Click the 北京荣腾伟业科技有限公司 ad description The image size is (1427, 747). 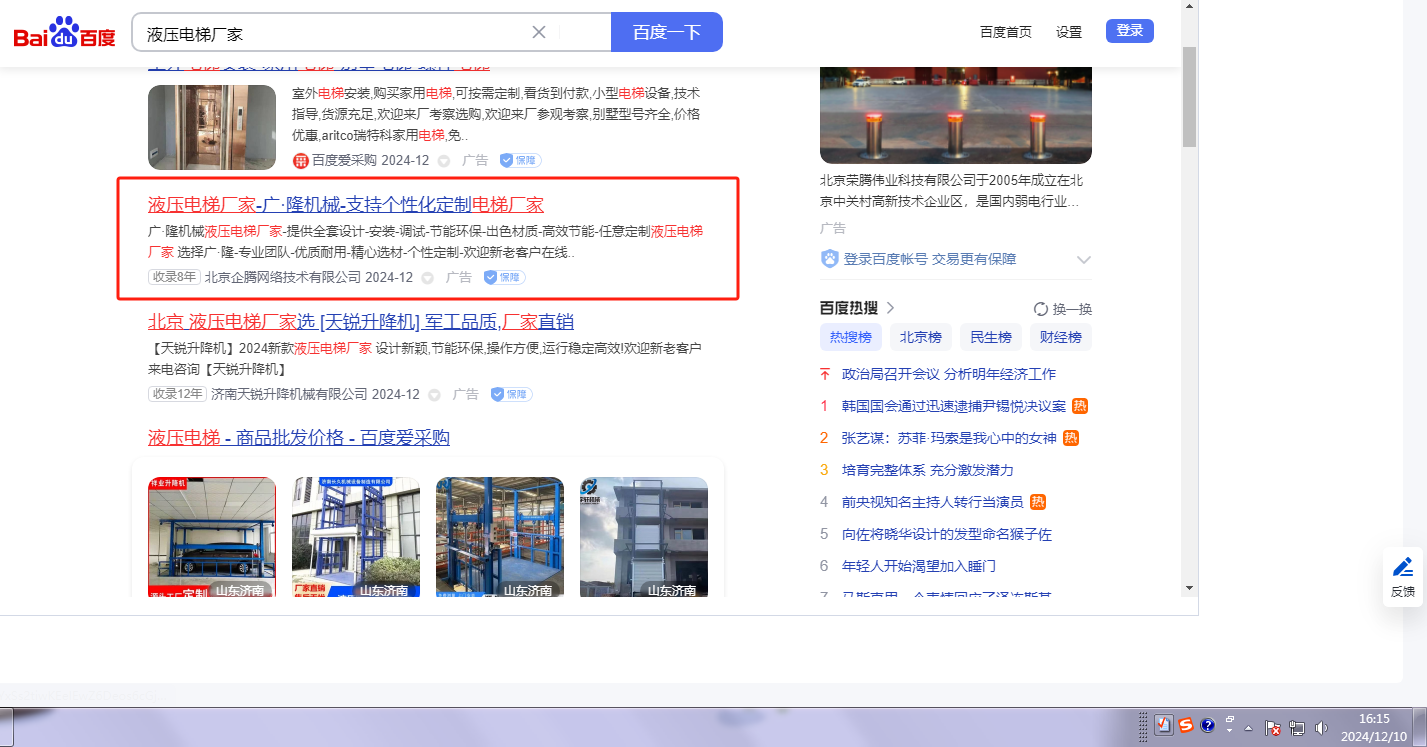point(951,191)
